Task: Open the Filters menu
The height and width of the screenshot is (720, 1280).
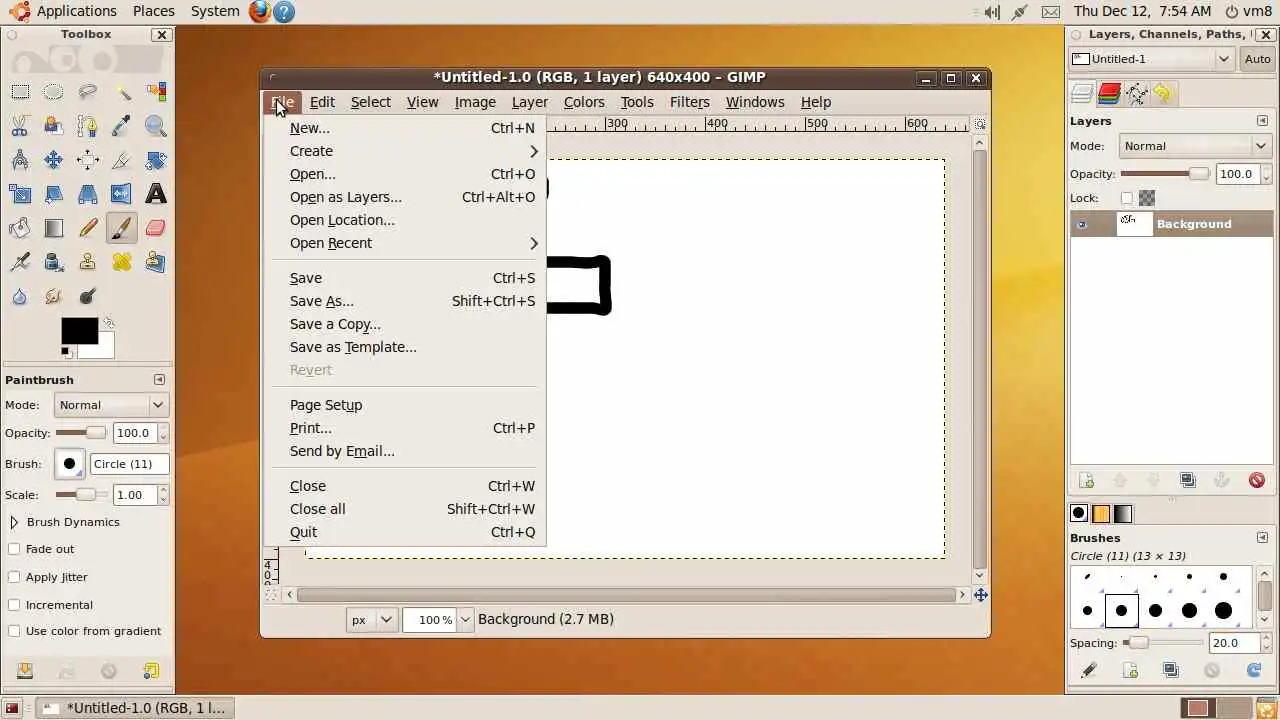Action: point(689,102)
